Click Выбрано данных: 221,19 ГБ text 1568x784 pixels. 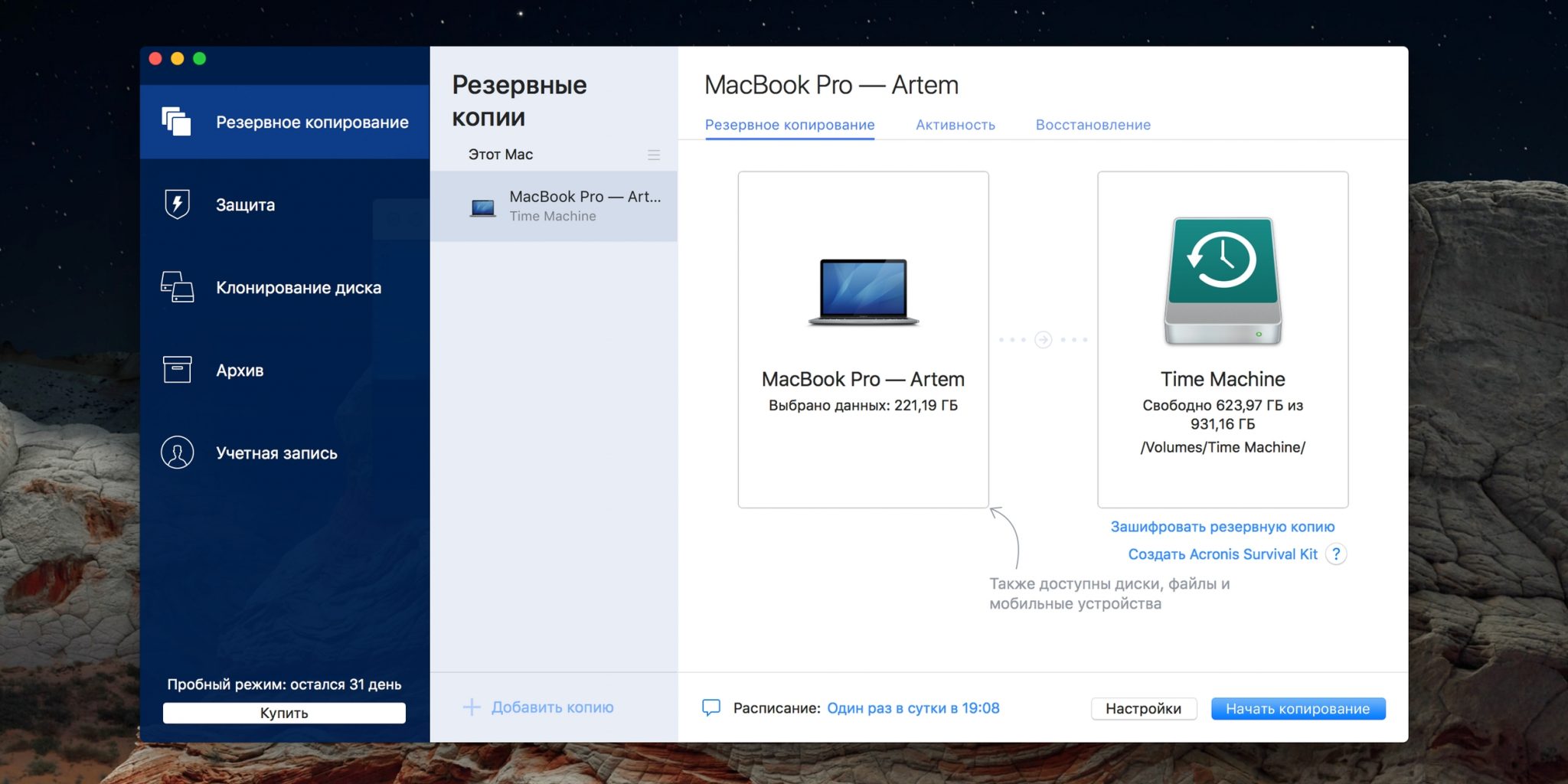(863, 406)
